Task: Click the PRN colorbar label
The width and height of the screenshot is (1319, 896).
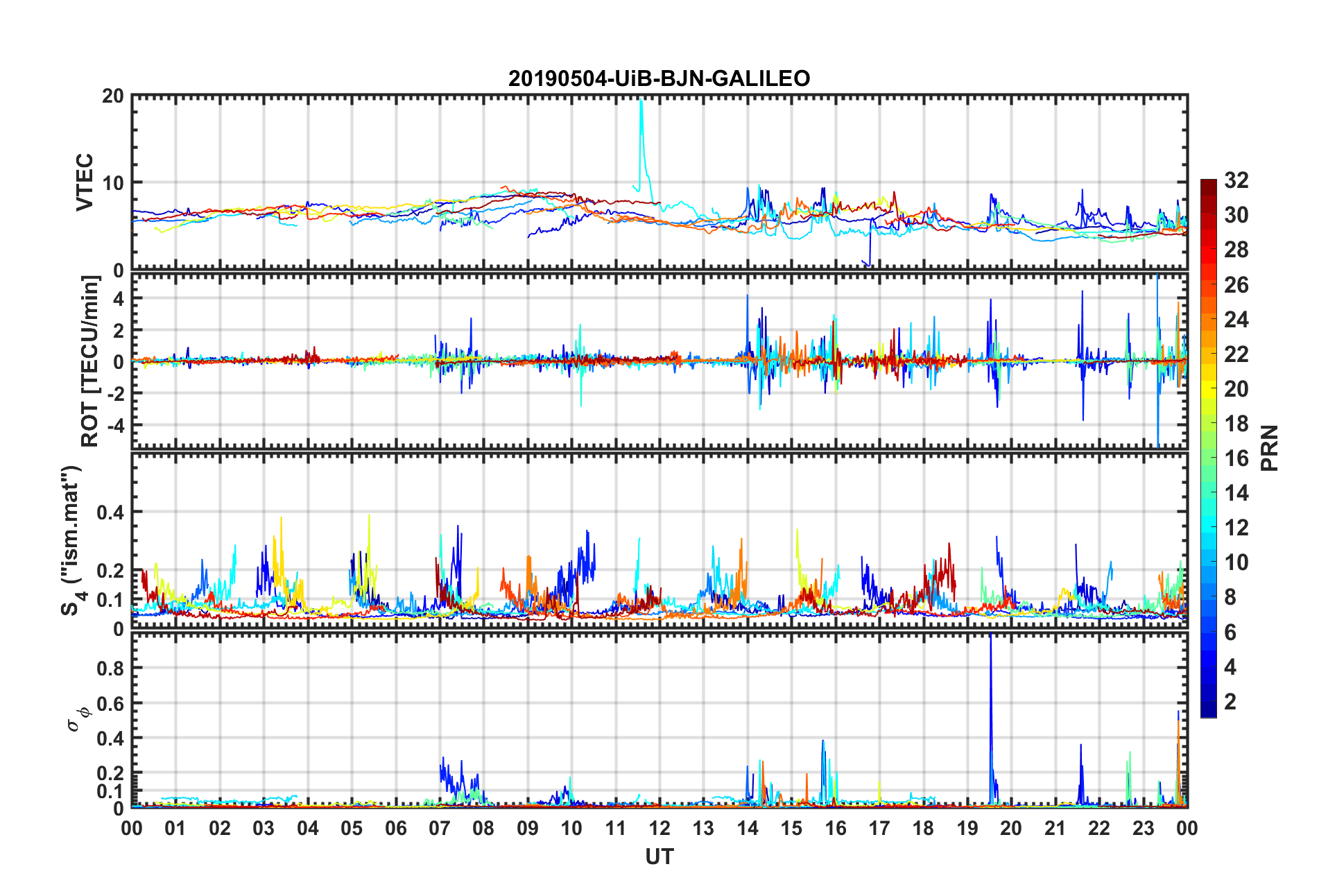Action: click(1269, 448)
